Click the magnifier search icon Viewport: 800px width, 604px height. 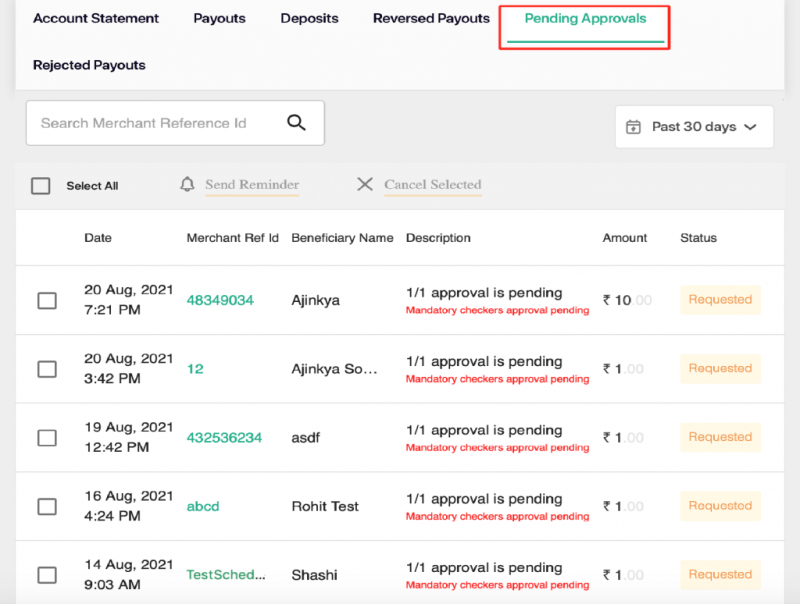click(x=296, y=122)
